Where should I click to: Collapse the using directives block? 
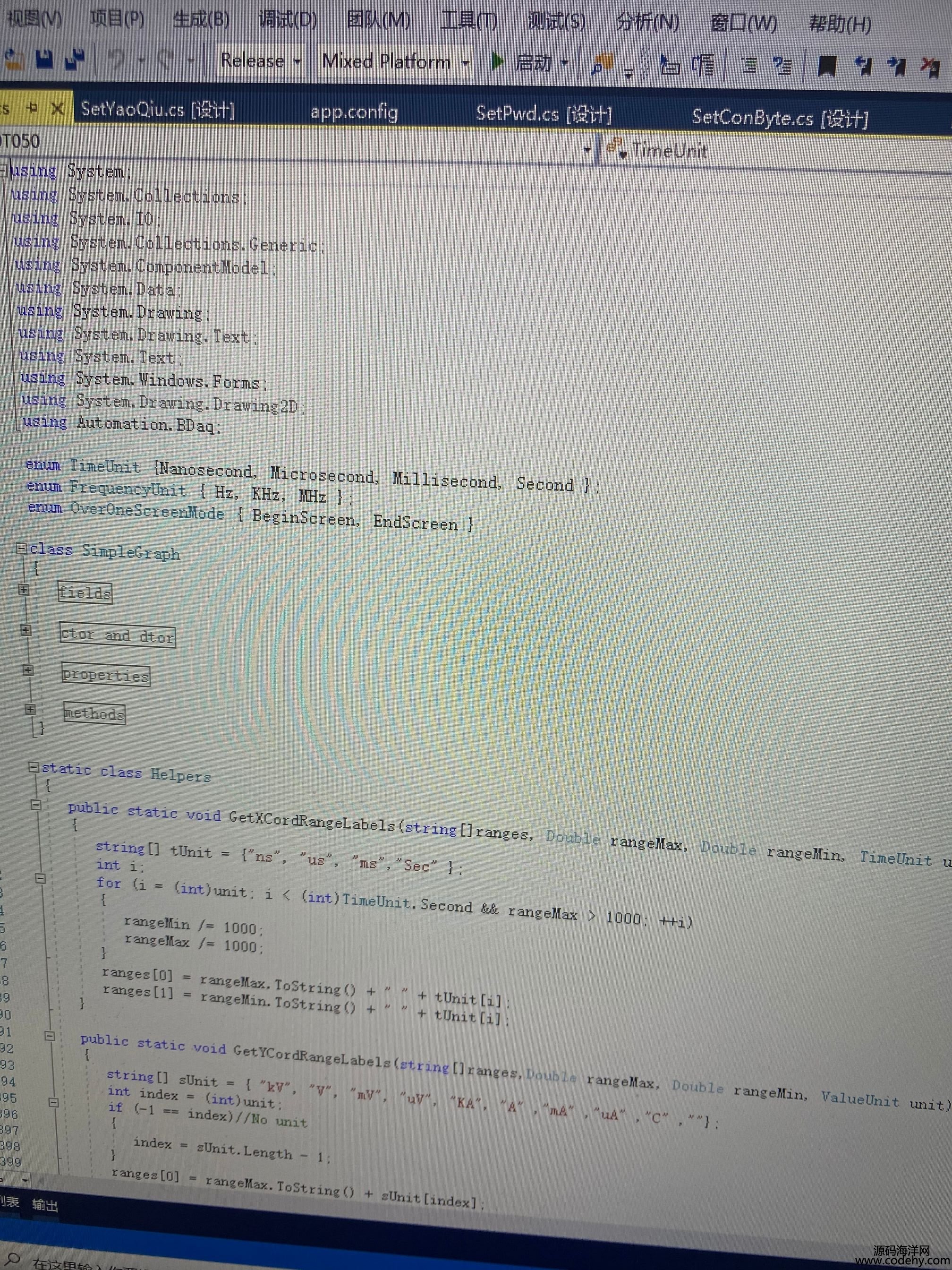click(x=4, y=170)
